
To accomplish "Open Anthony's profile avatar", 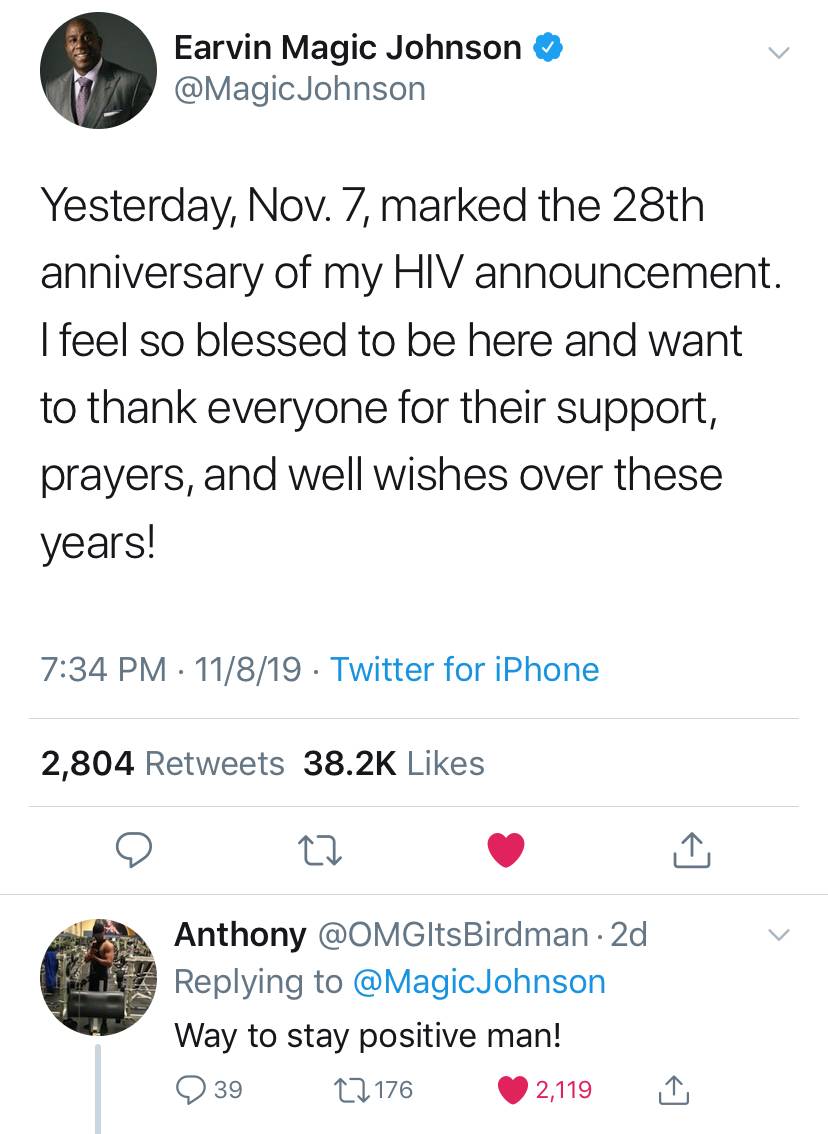I will (x=98, y=977).
